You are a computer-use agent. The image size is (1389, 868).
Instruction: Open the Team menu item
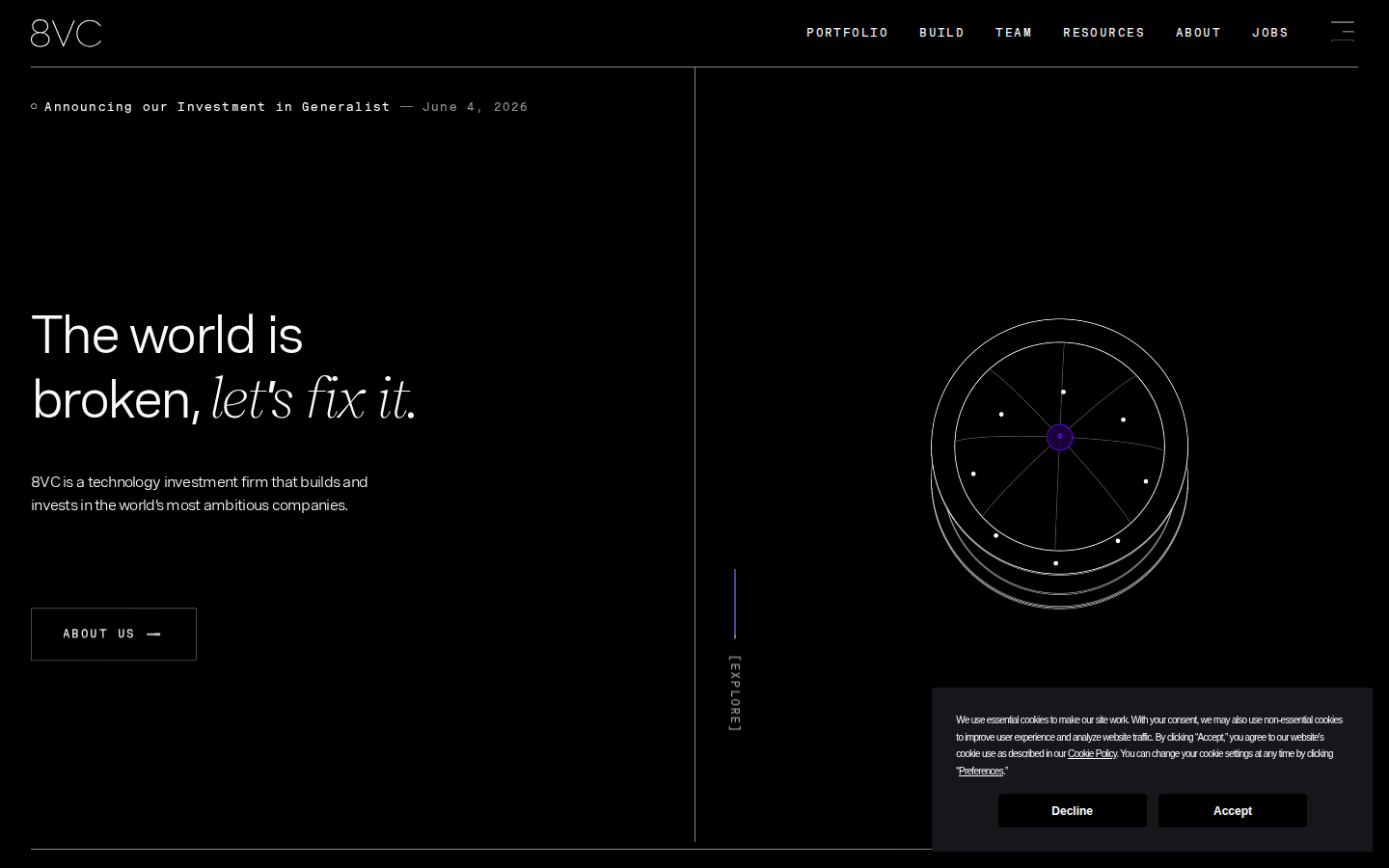coord(1014,33)
